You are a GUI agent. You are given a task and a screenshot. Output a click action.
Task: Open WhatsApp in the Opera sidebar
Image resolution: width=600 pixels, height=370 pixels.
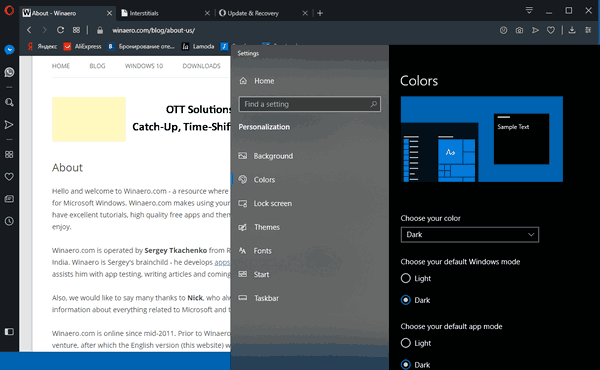[x=9, y=72]
